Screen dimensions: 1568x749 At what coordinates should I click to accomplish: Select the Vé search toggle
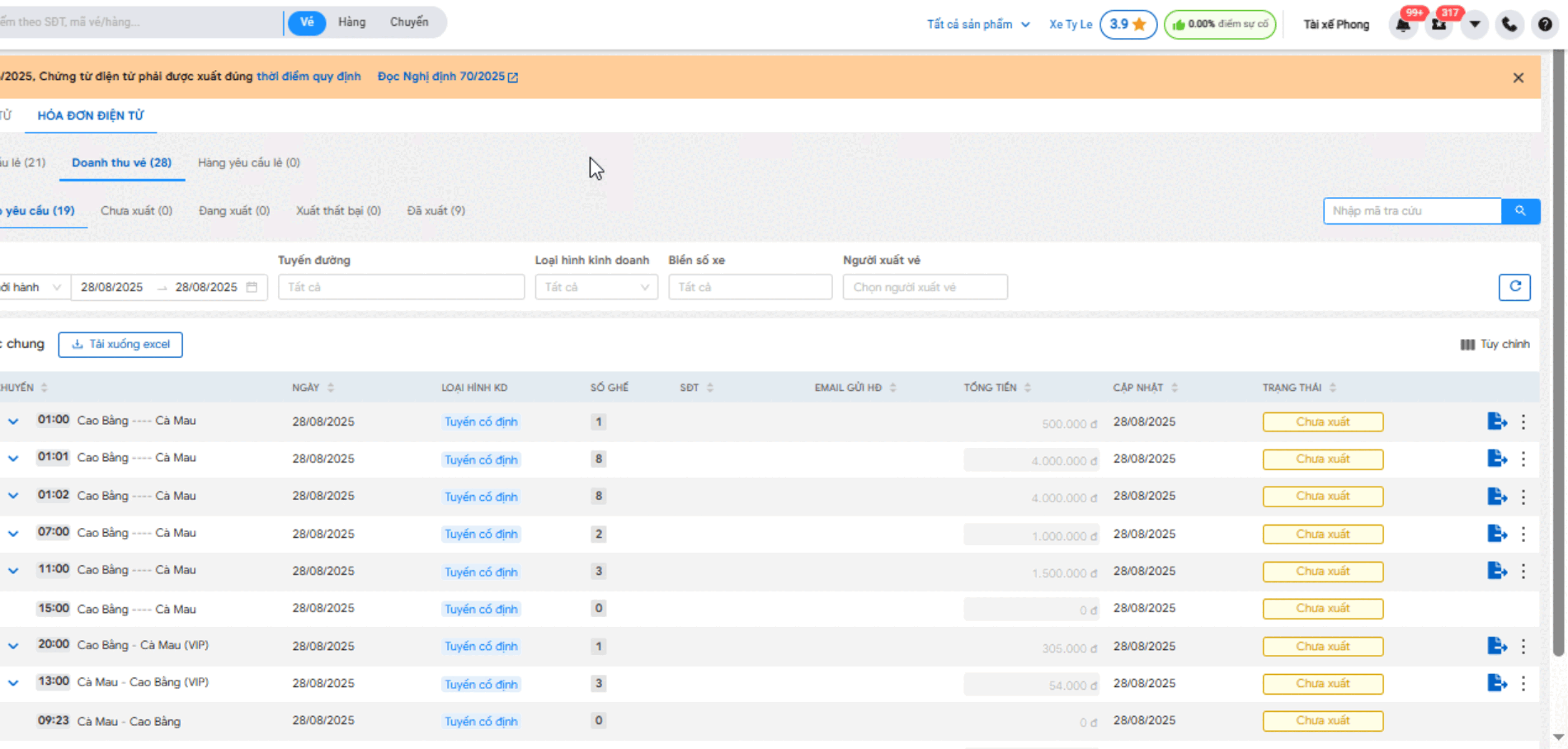(307, 22)
